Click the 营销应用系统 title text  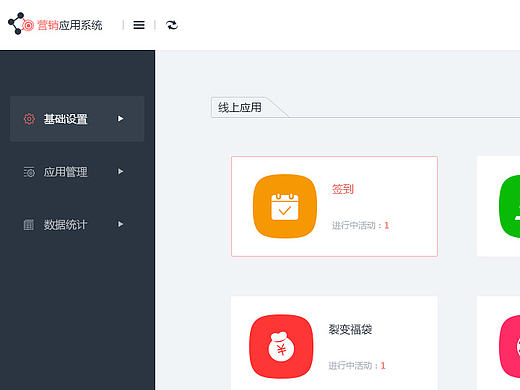tap(69, 25)
